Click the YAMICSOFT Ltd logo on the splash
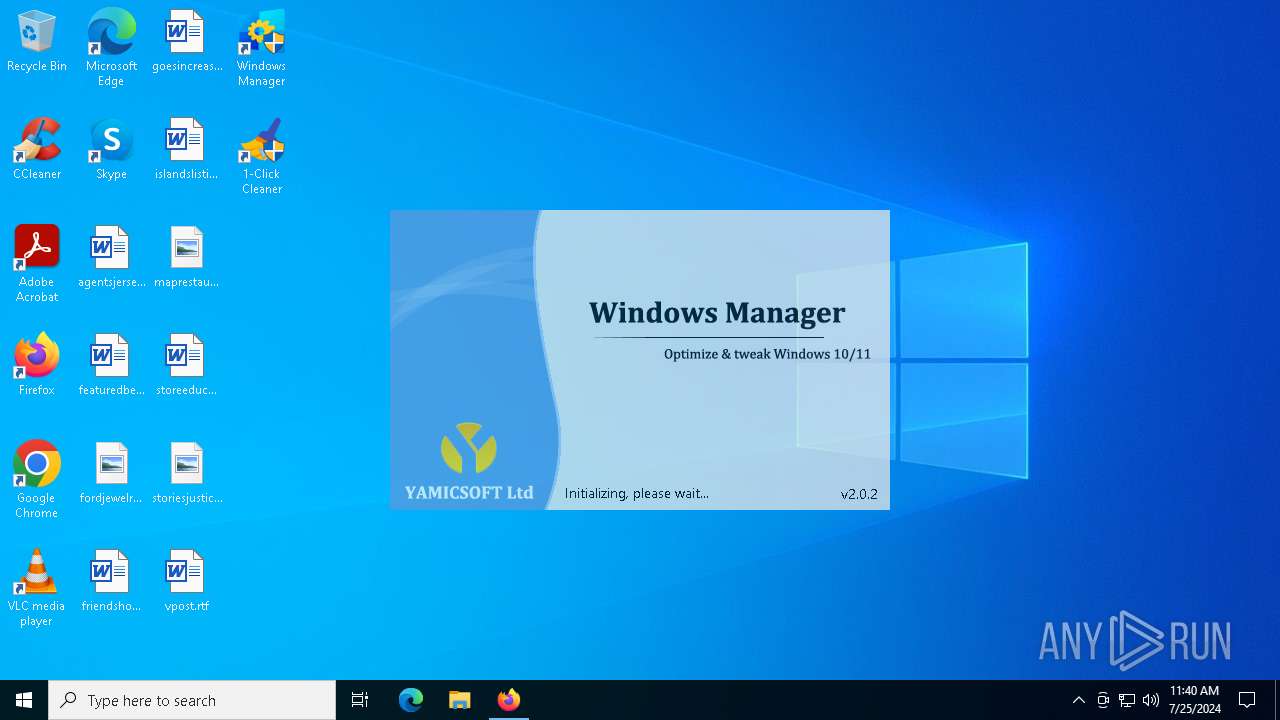The height and width of the screenshot is (720, 1280). tap(469, 461)
